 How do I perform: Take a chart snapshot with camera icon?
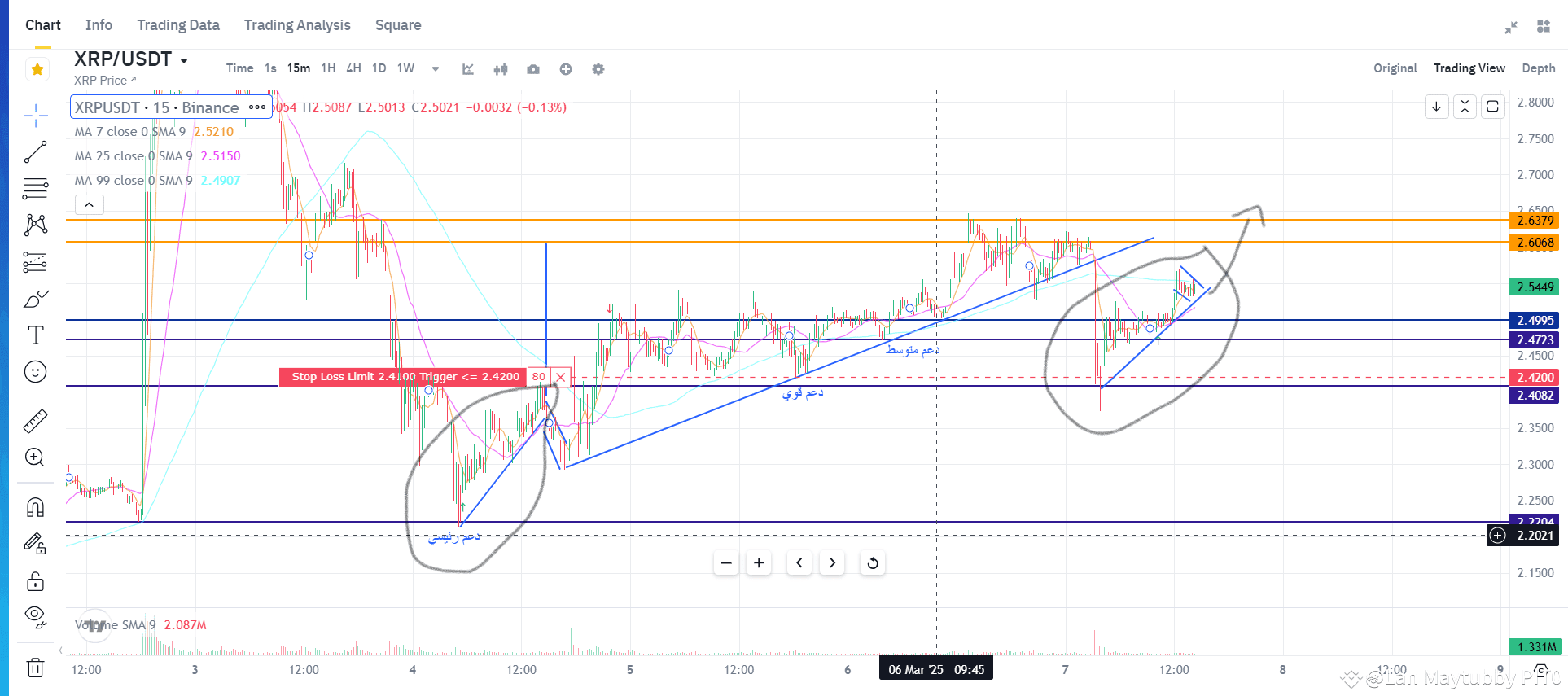533,69
